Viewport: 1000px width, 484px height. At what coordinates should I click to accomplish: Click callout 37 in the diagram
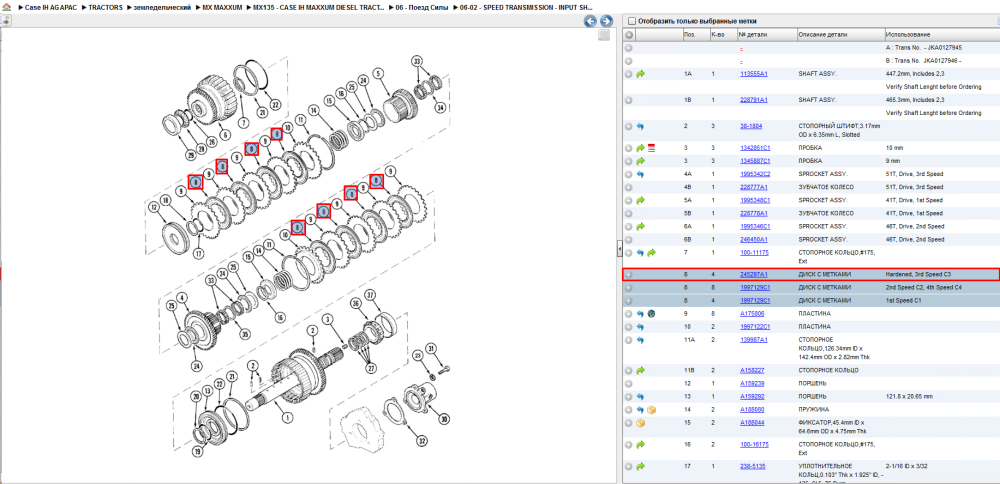pyautogui.click(x=369, y=294)
